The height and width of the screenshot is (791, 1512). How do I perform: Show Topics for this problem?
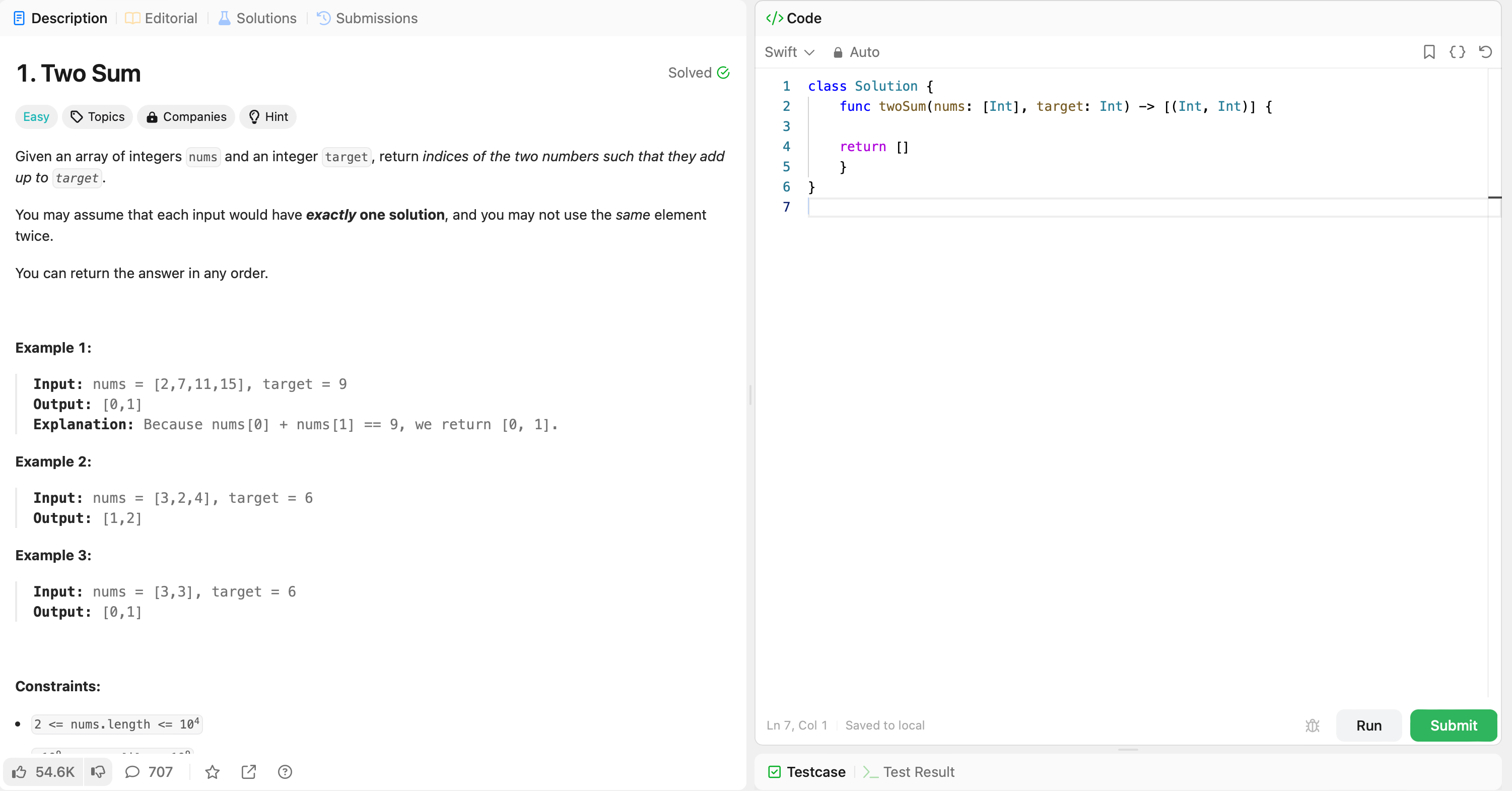(x=97, y=117)
